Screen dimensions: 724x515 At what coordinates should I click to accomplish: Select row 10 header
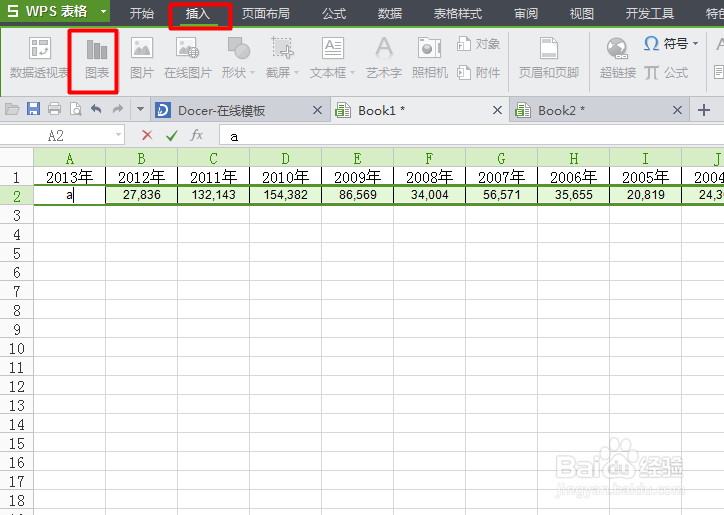pos(17,348)
